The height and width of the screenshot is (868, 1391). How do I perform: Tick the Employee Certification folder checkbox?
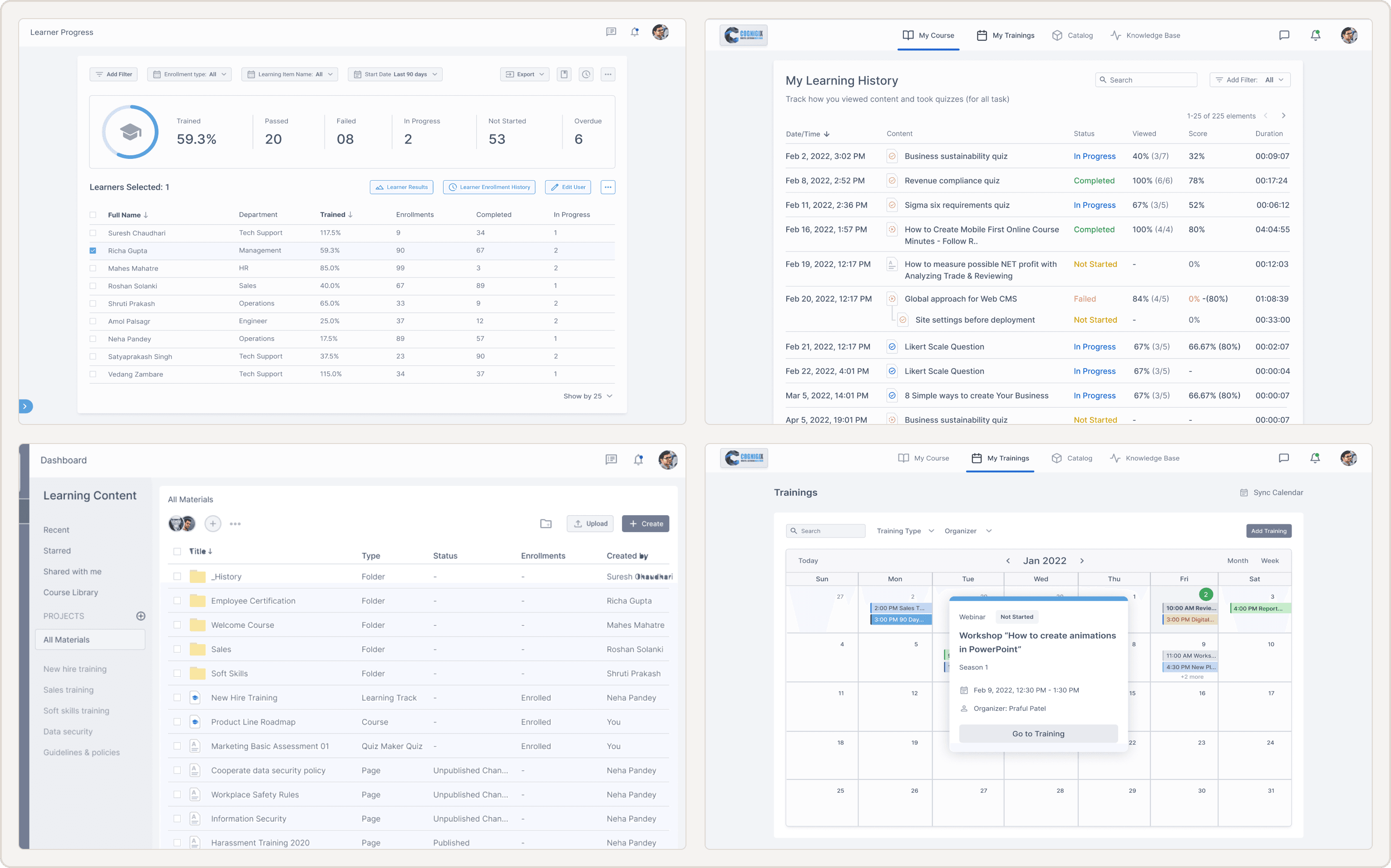pos(177,601)
